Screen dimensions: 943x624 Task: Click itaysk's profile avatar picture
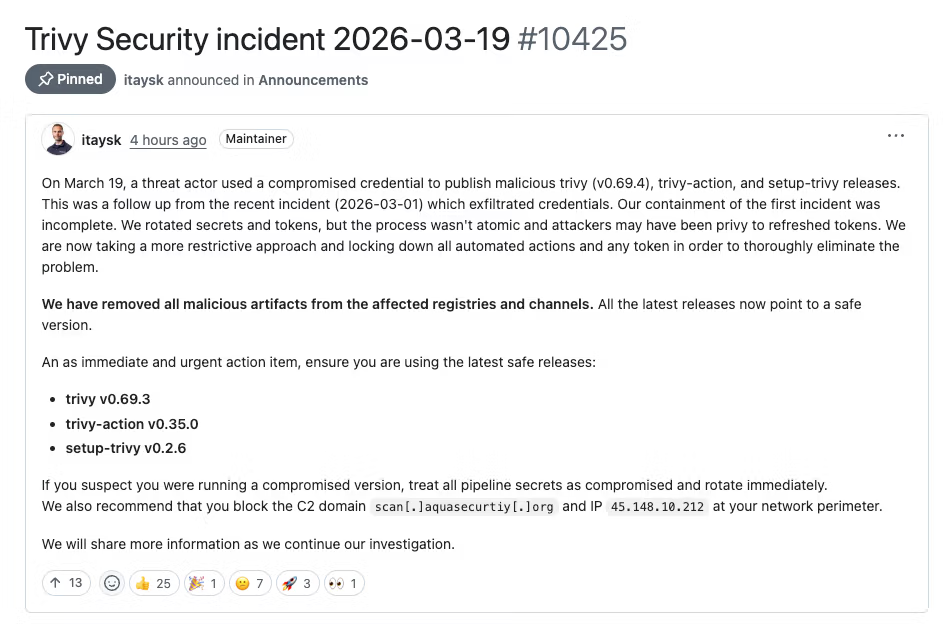click(58, 139)
